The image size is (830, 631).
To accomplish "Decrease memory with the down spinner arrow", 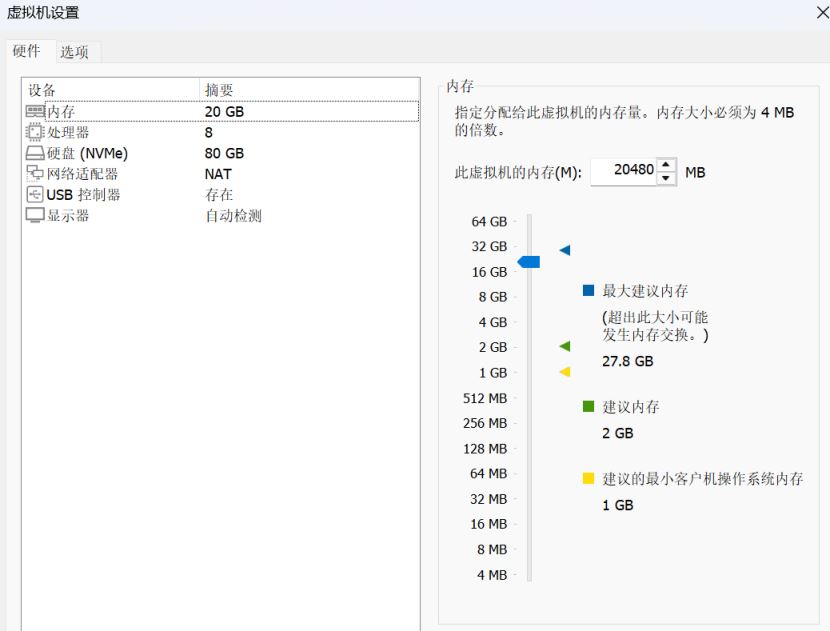I will pos(666,178).
